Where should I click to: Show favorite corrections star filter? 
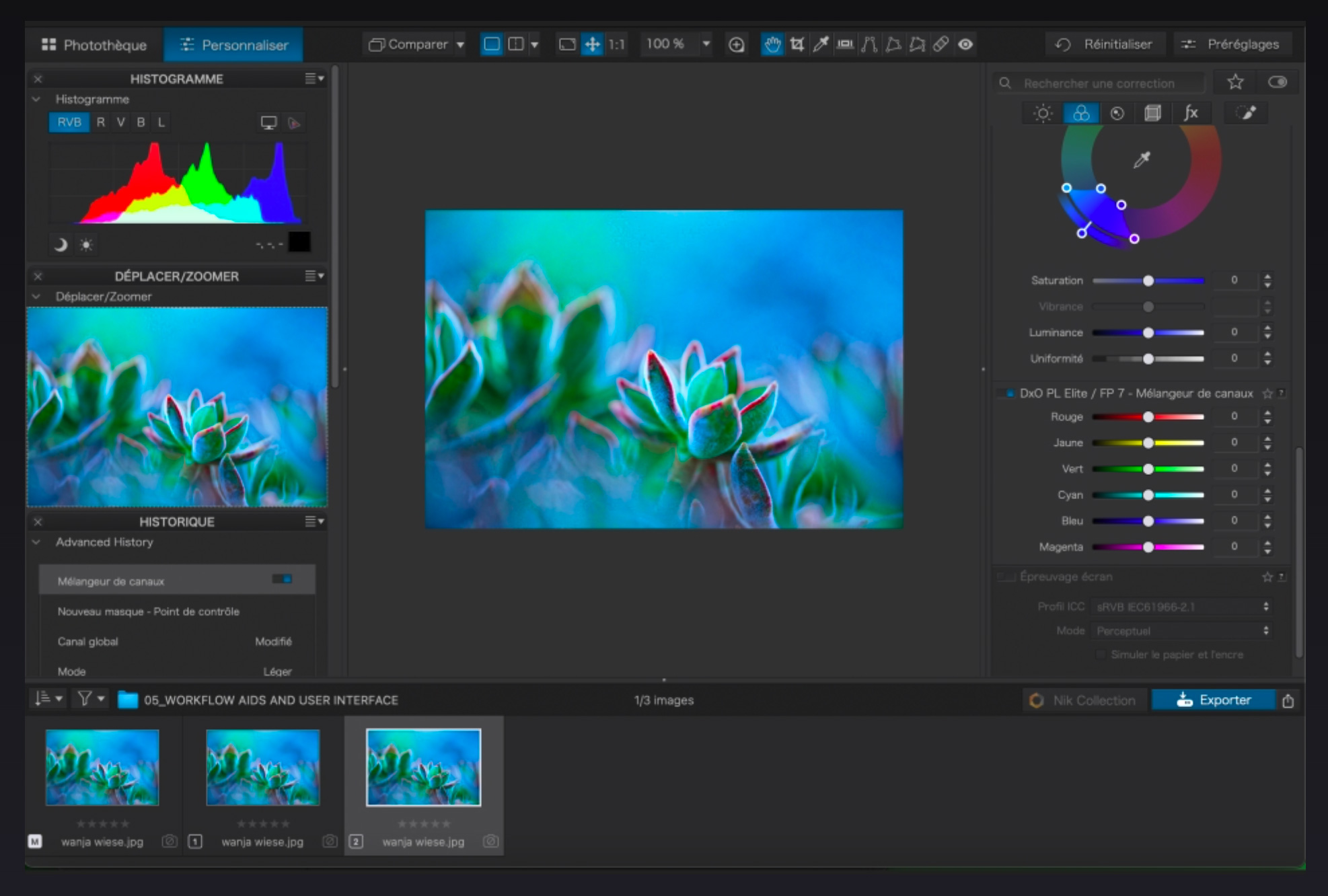[x=1235, y=83]
